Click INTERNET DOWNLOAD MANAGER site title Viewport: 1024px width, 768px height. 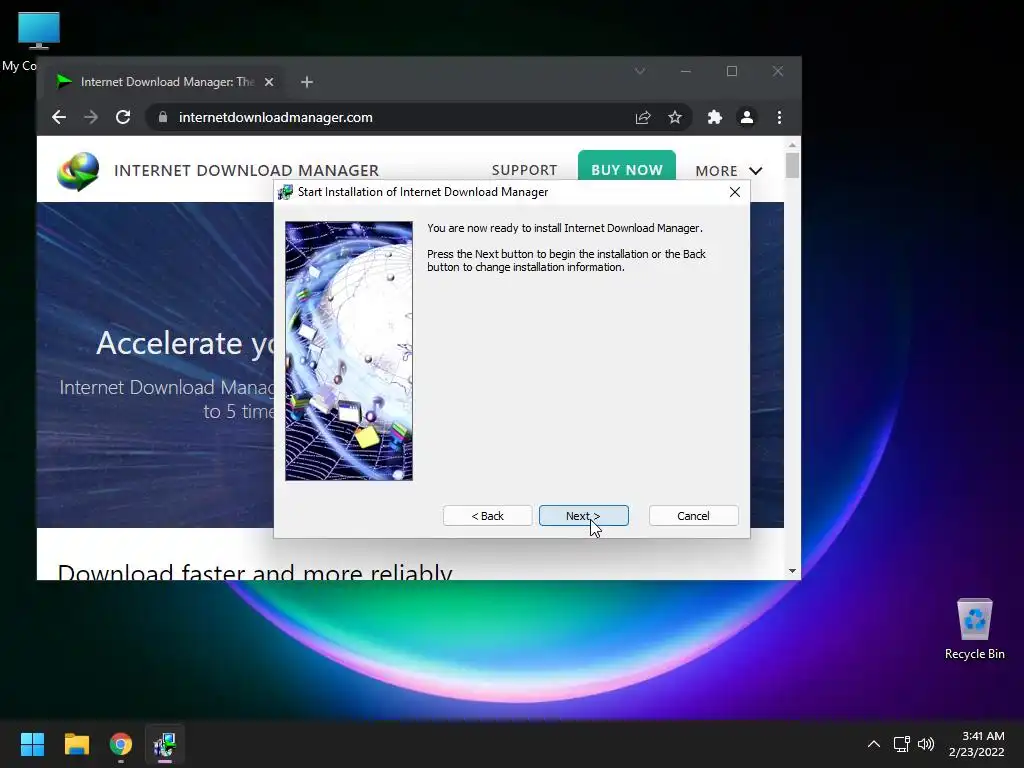tap(246, 170)
